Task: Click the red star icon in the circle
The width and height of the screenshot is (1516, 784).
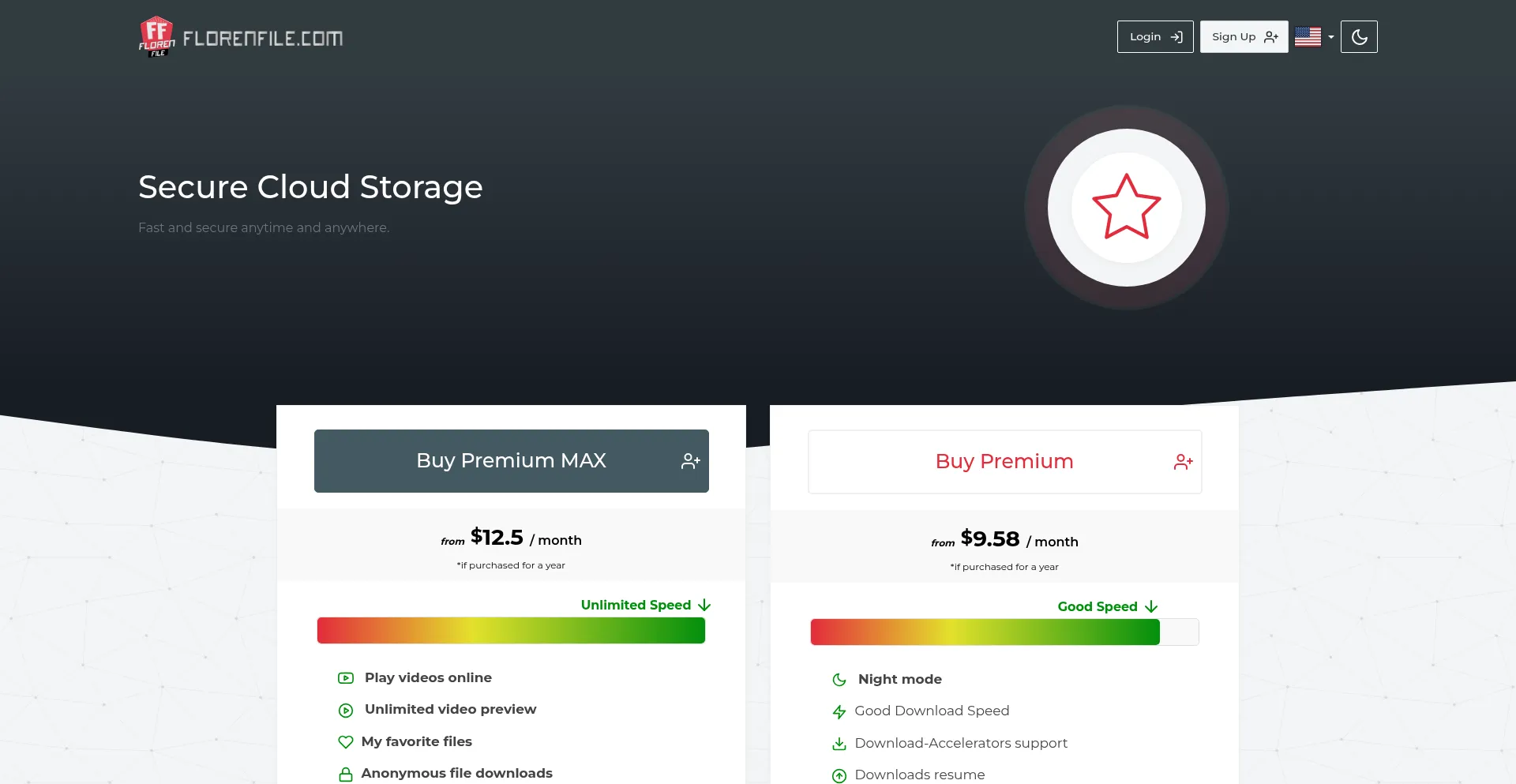Action: tap(1126, 207)
